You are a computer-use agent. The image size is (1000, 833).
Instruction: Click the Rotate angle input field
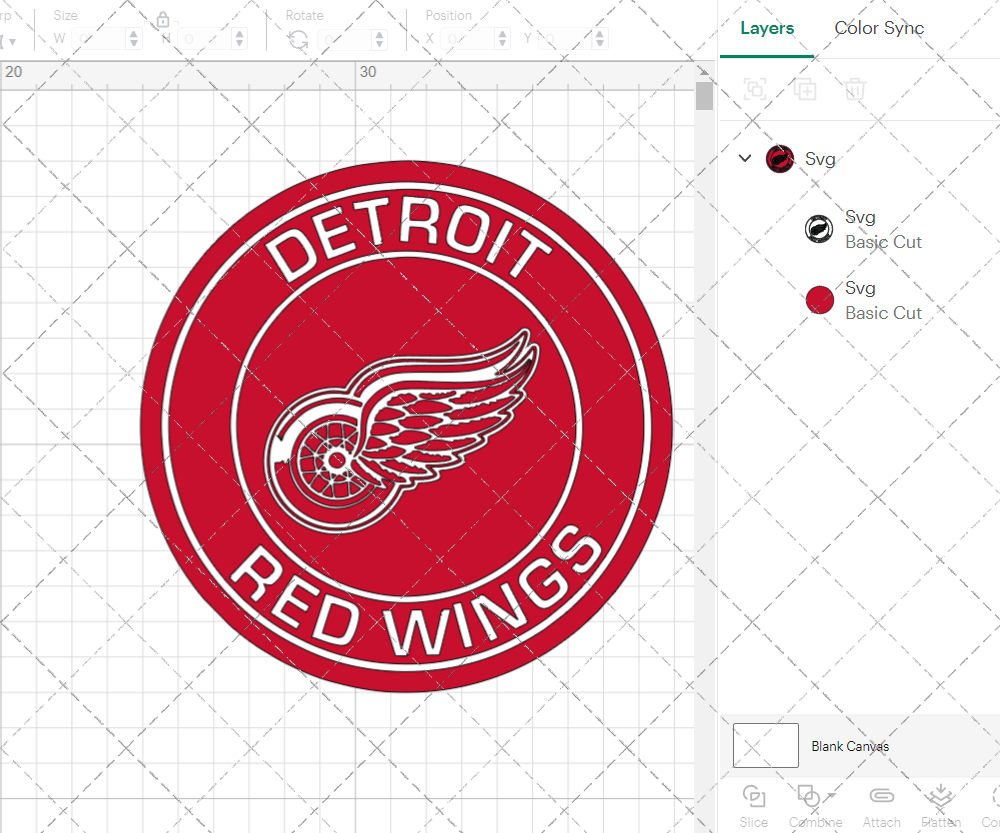[344, 39]
